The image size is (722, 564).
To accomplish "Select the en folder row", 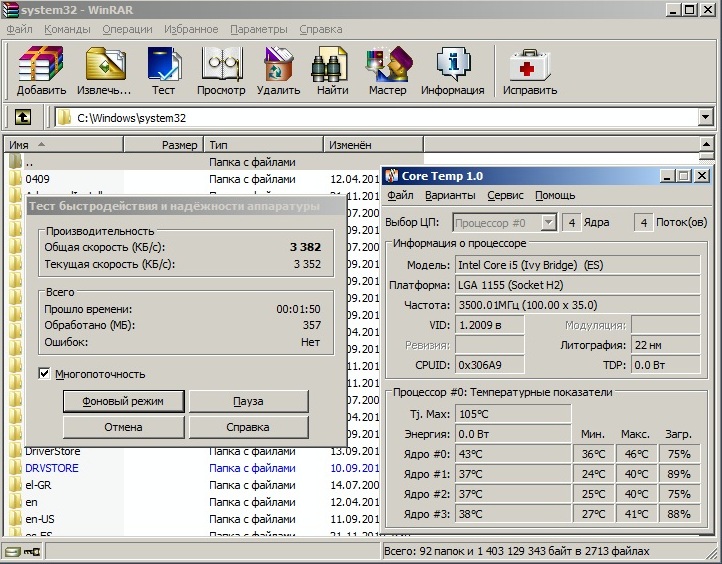I will tap(193, 502).
